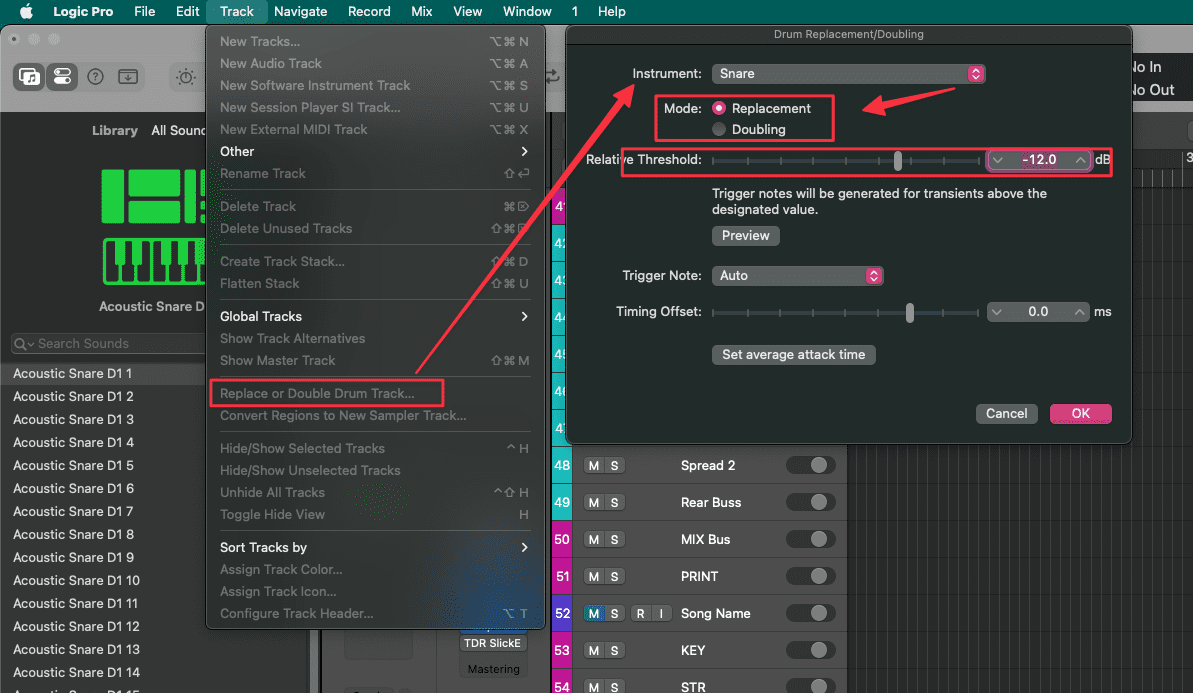1193x693 pixels.
Task: Click the Smart Controls dial icon
Action: [x=186, y=77]
